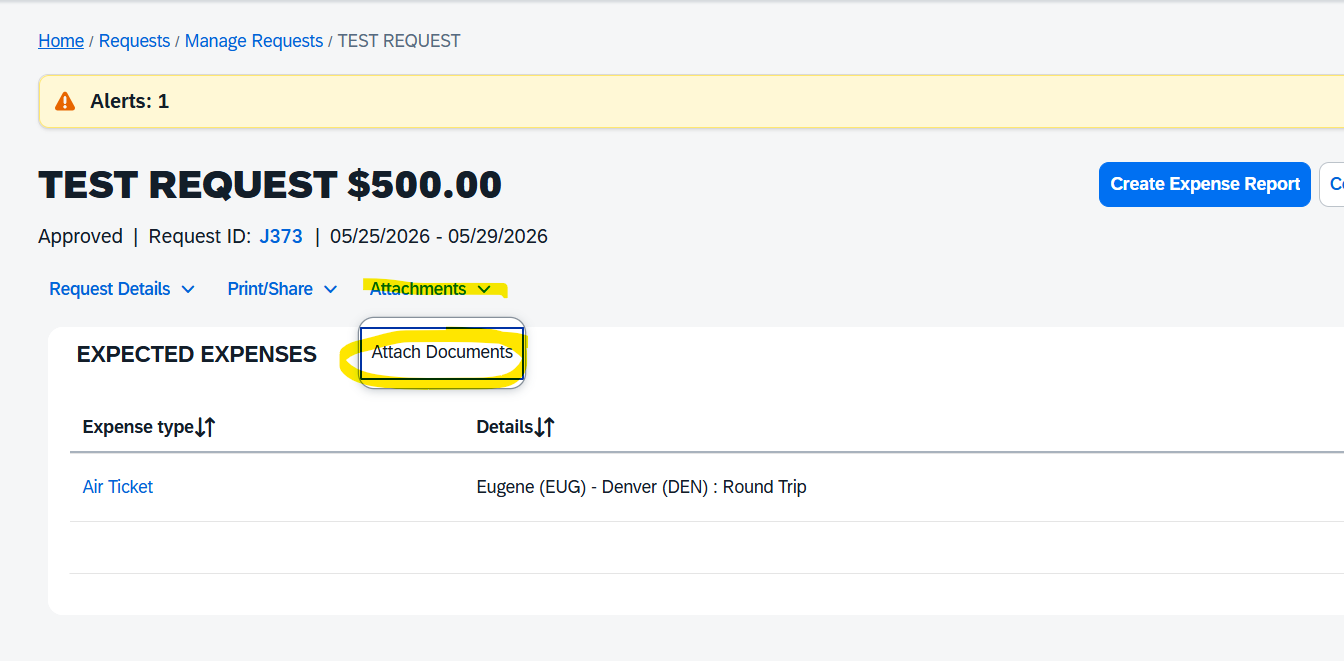This screenshot has height=661, width=1344.
Task: Click the Attachments chevron arrow
Action: click(x=484, y=289)
